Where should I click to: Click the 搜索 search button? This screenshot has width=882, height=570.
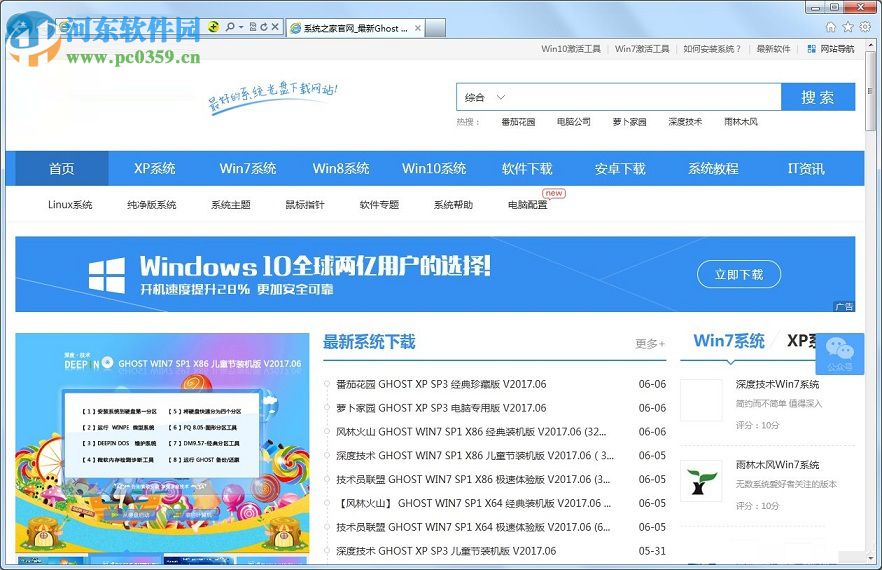pyautogui.click(x=818, y=97)
